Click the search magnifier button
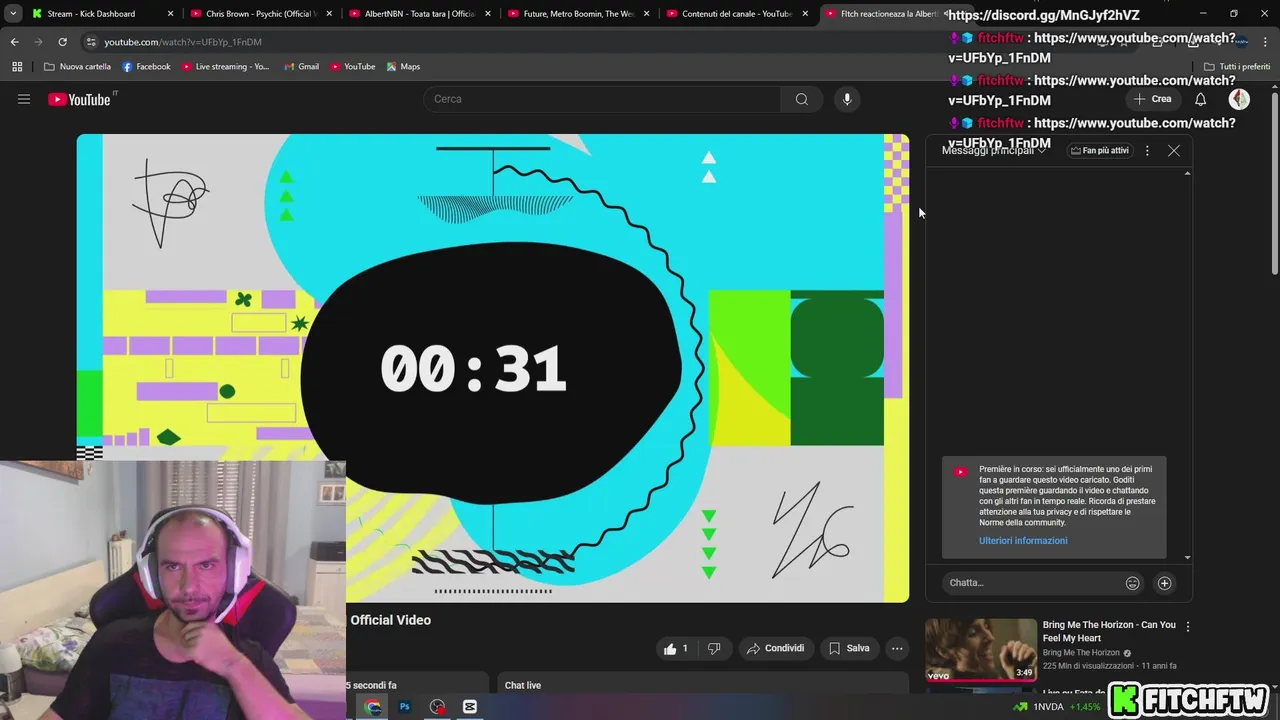This screenshot has height=720, width=1280. click(802, 99)
